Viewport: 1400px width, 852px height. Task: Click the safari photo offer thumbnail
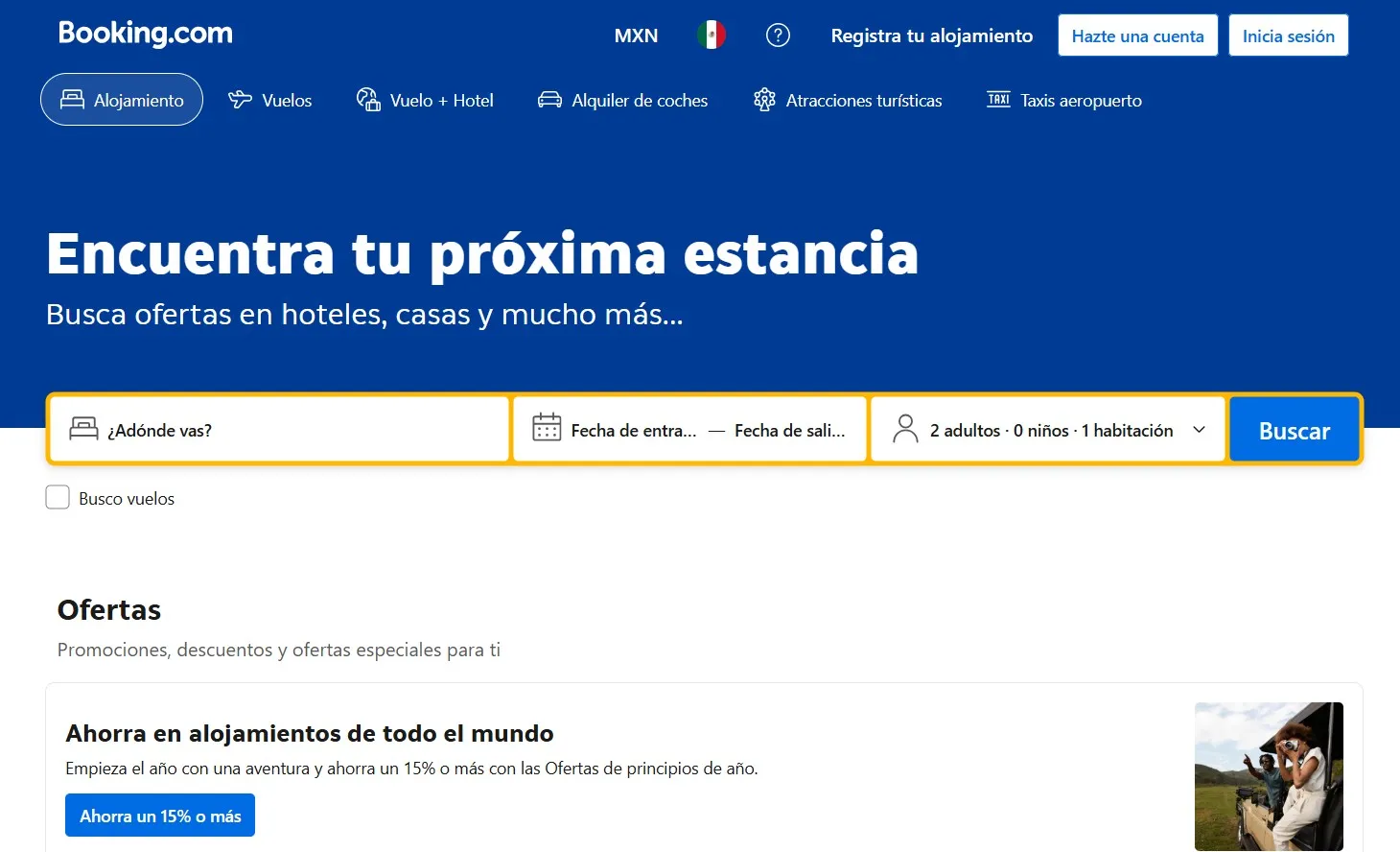[1269, 776]
